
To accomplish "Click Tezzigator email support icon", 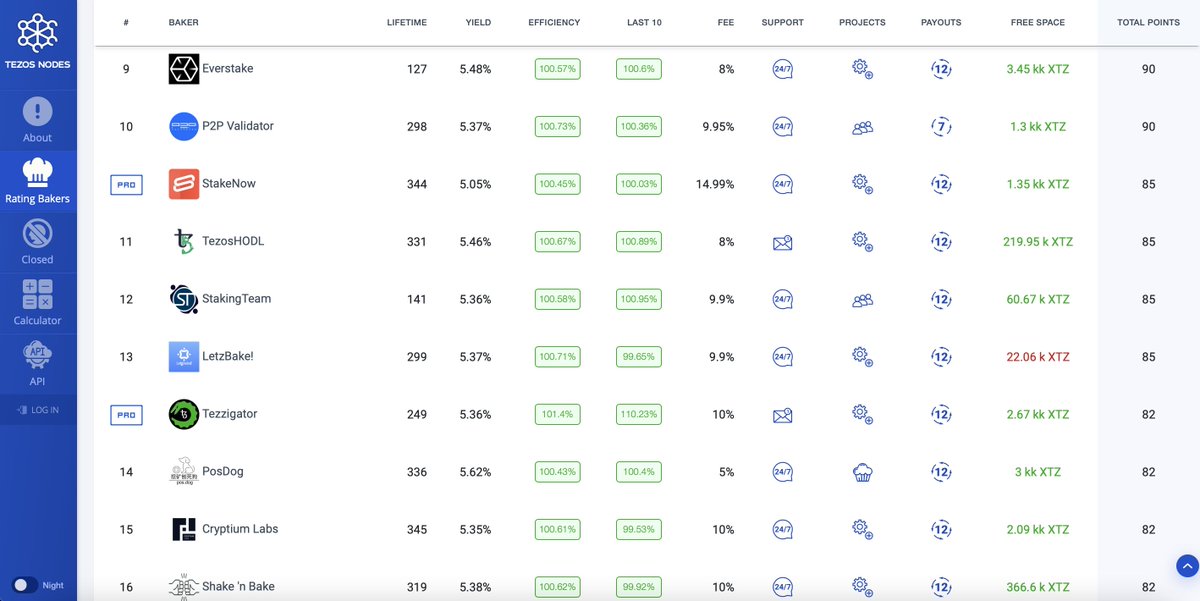I will pos(783,415).
